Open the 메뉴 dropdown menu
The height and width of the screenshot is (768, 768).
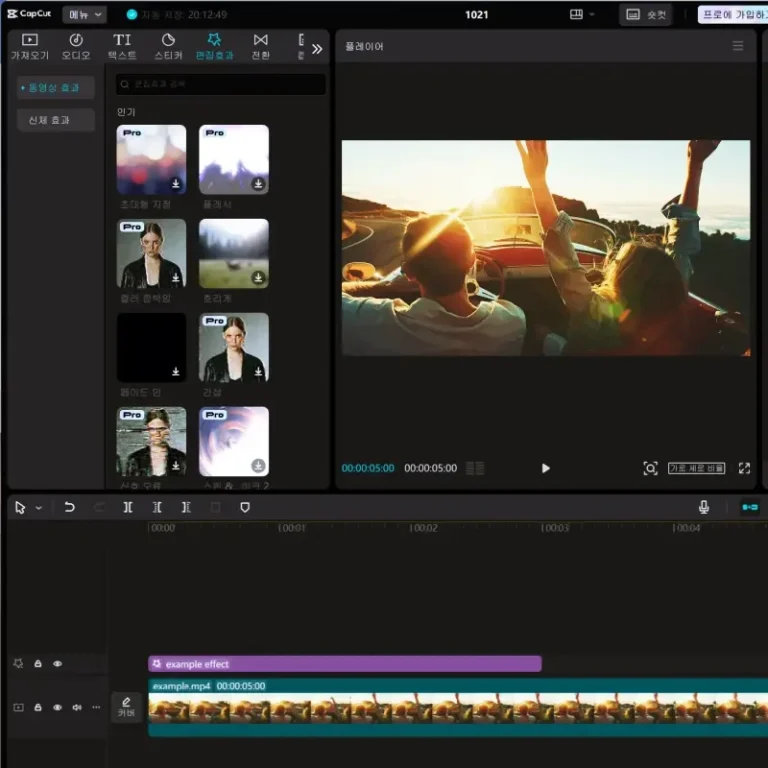pyautogui.click(x=84, y=15)
